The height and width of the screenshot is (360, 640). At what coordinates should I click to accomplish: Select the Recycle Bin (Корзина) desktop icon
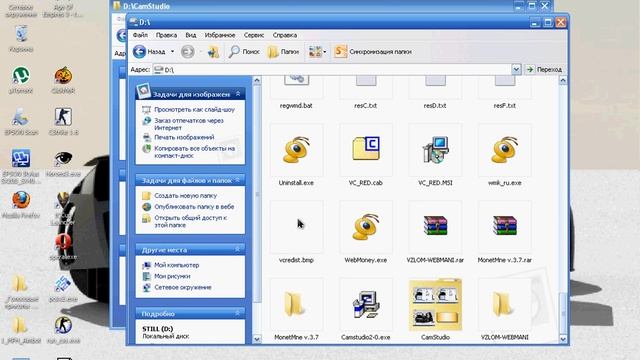[x=21, y=33]
